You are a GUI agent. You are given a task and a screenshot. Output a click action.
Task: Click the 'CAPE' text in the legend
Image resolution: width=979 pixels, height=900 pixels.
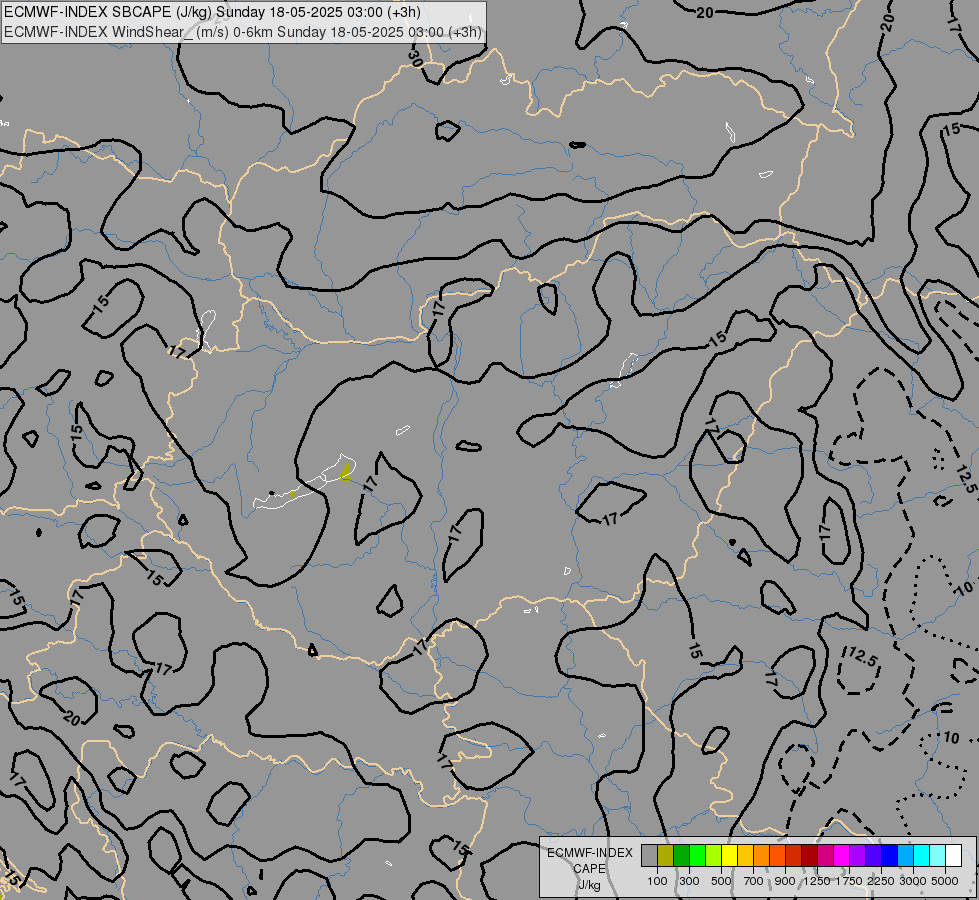coord(589,869)
